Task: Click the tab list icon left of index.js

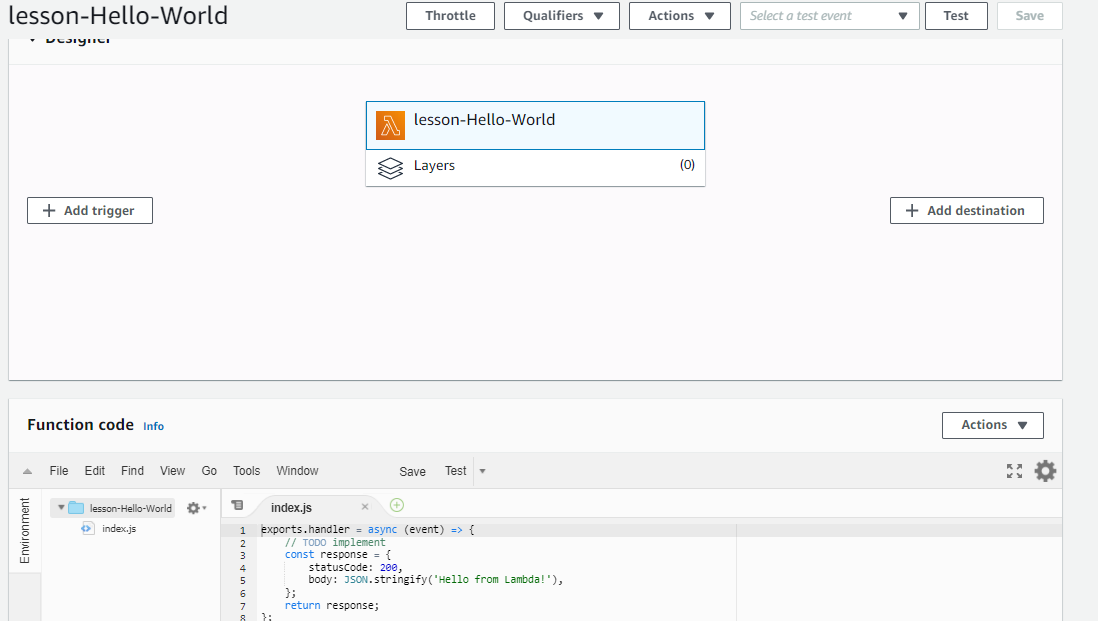Action: (x=237, y=506)
